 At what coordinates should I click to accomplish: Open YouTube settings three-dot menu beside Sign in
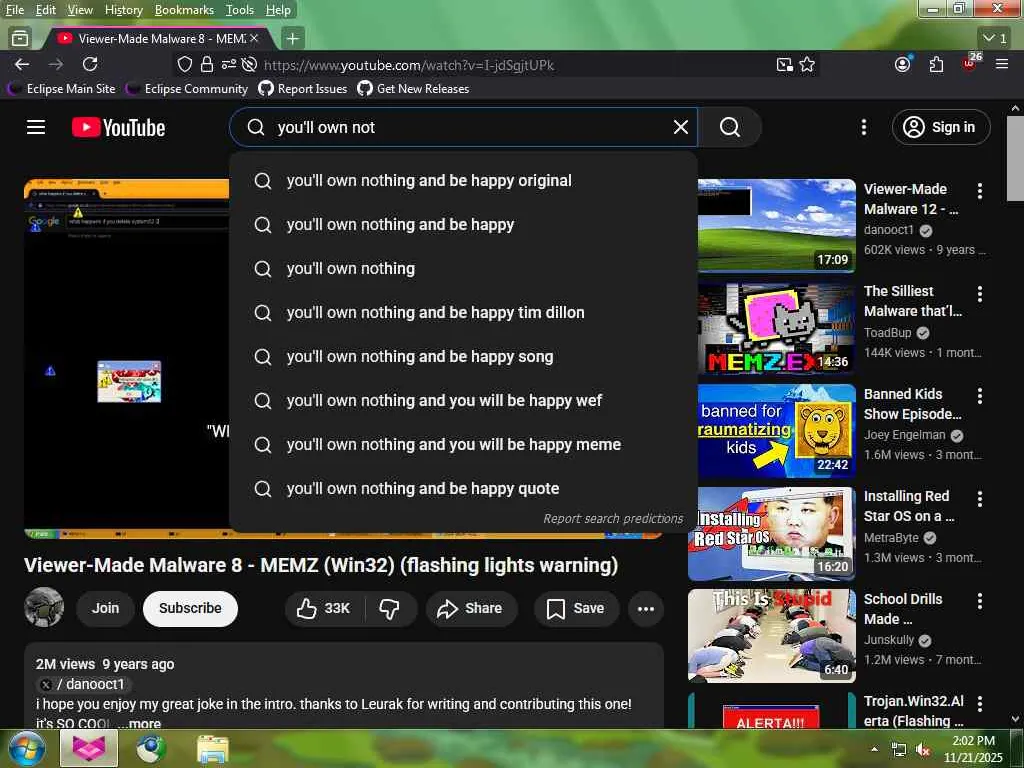[x=863, y=127]
